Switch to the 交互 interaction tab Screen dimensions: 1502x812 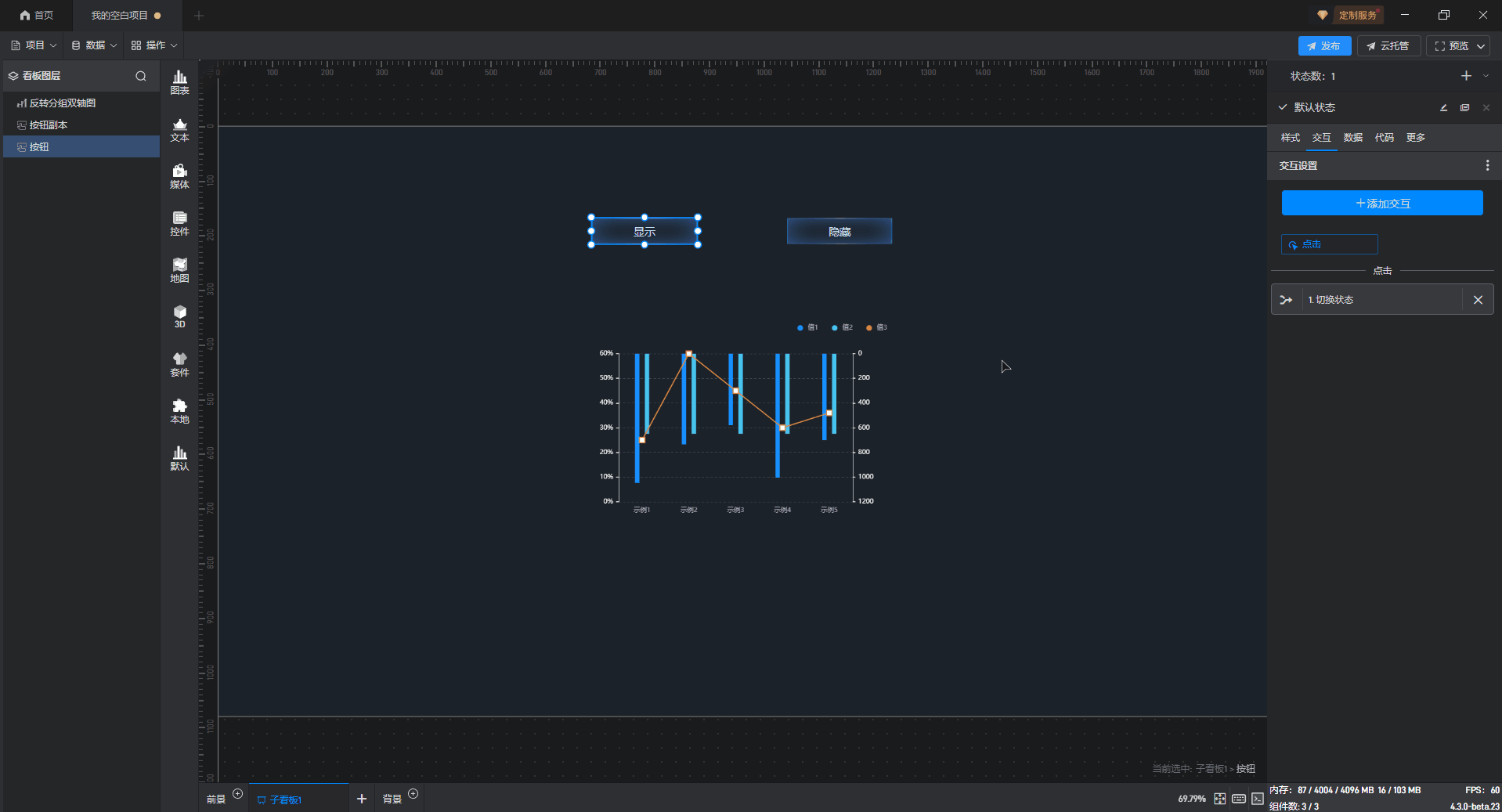(x=1322, y=138)
